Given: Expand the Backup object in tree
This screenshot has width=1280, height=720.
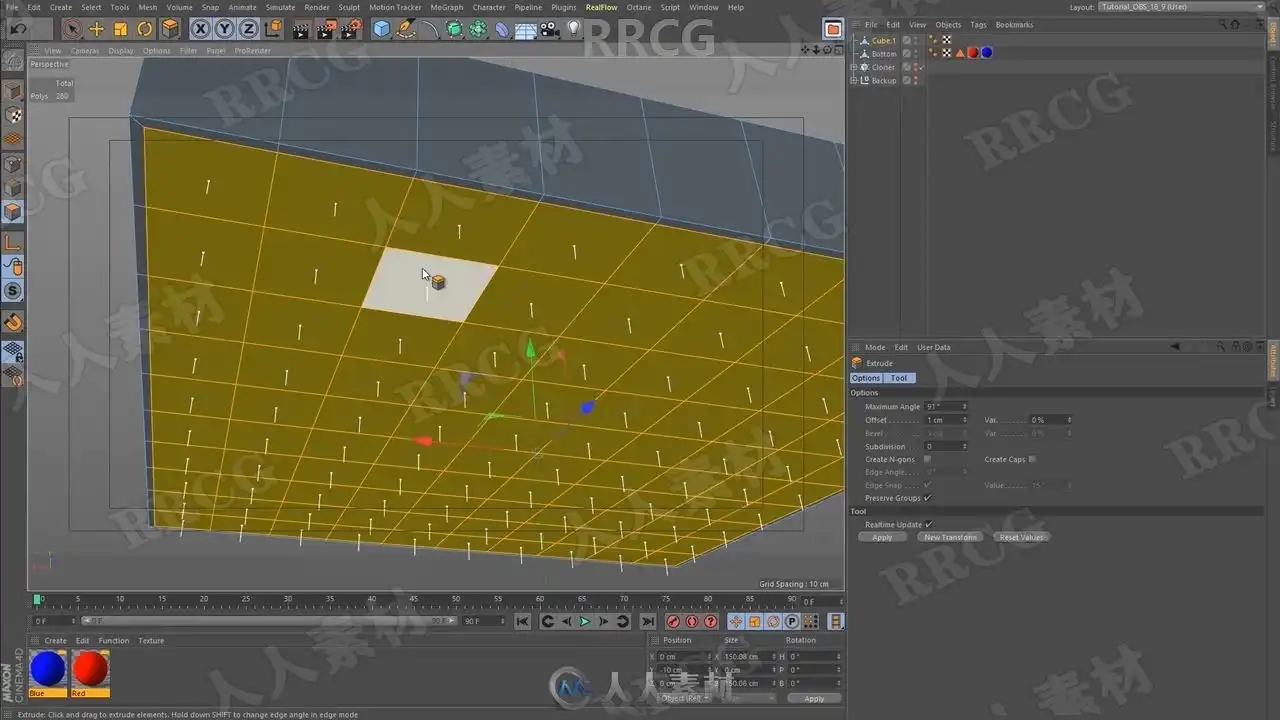Looking at the screenshot, I should tap(854, 80).
